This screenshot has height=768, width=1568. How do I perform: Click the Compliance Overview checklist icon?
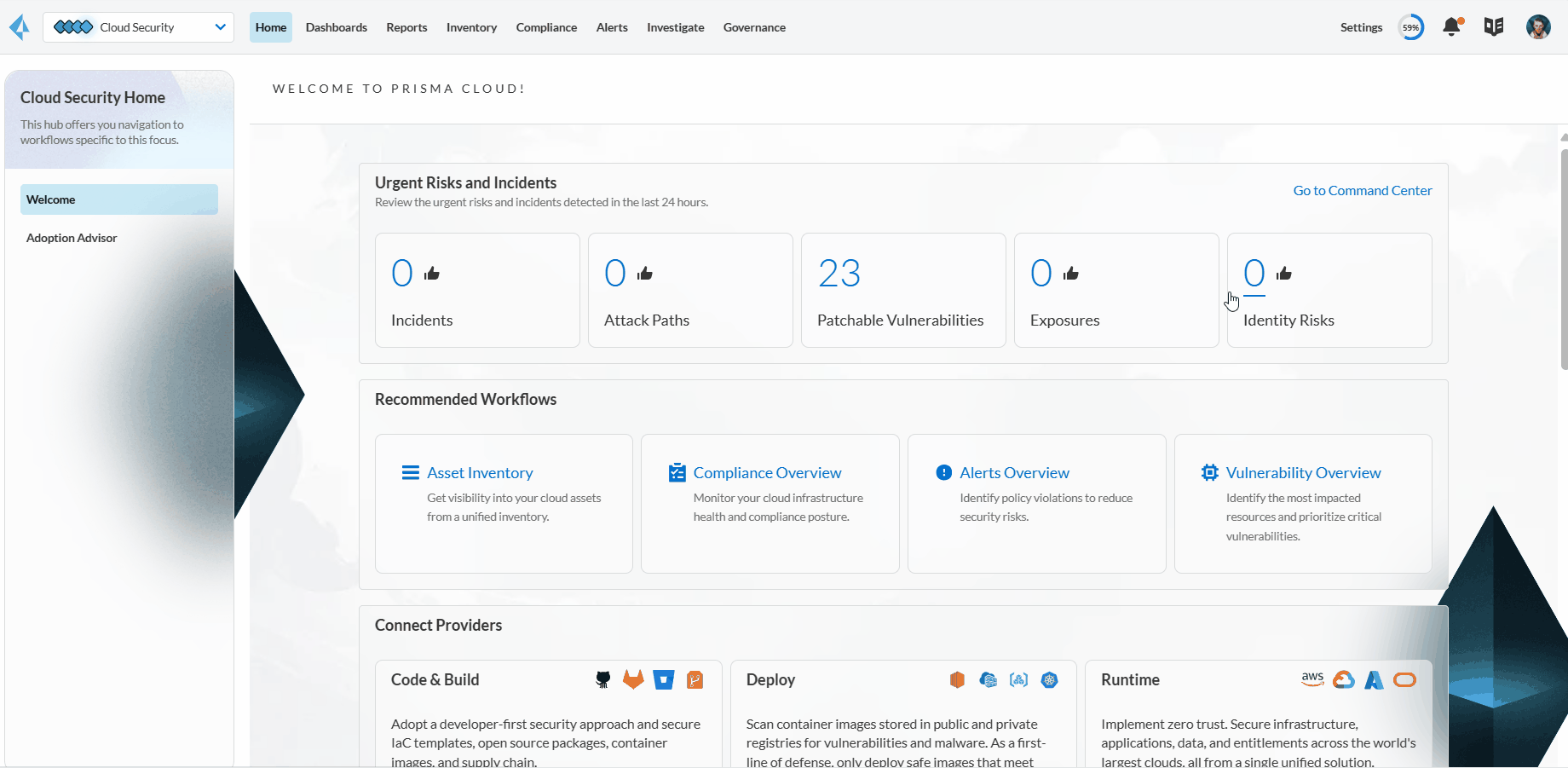677,472
